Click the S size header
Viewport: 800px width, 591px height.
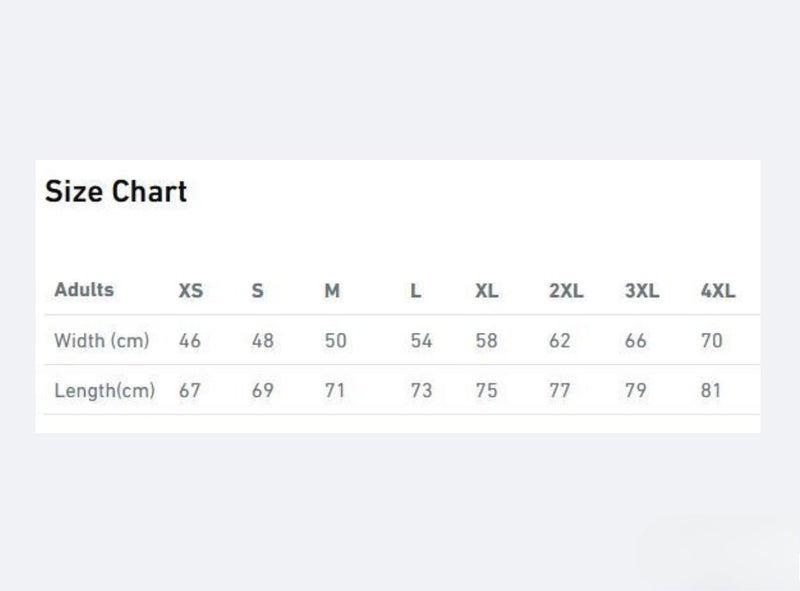[x=258, y=291]
